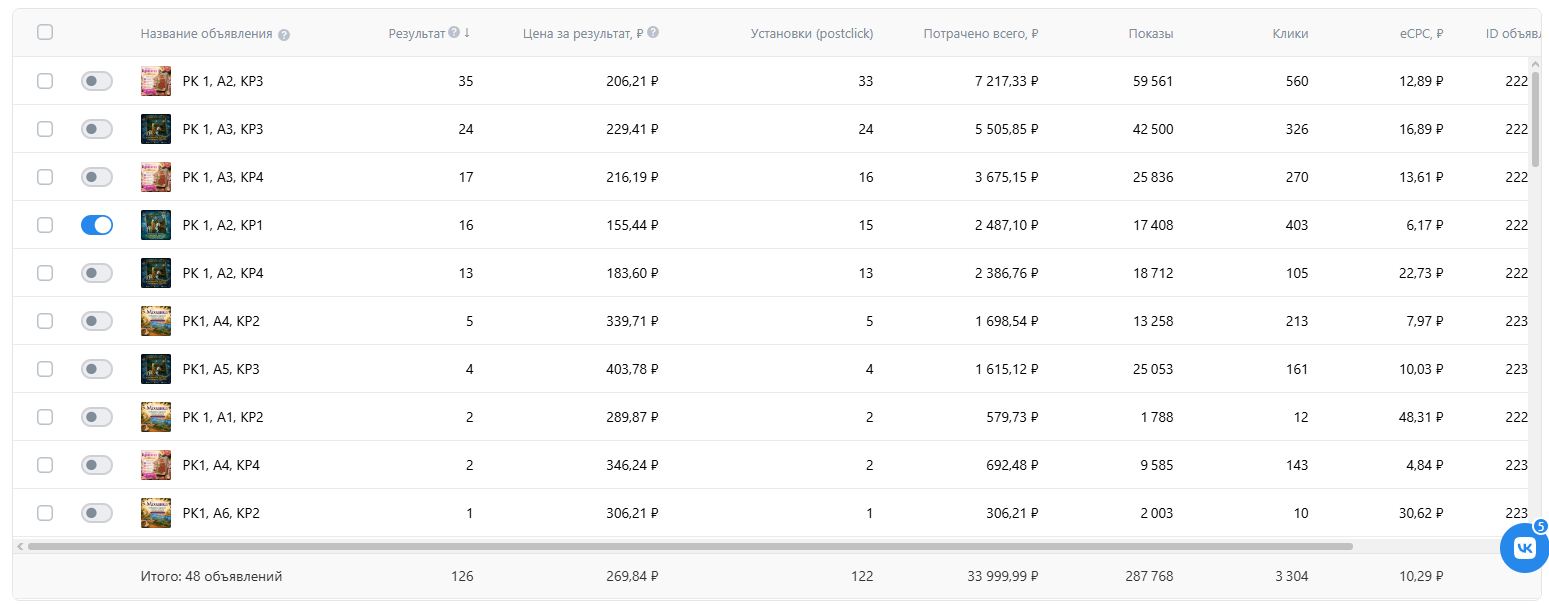Turn on the toggle for PK1, A6, KP2

pos(97,513)
